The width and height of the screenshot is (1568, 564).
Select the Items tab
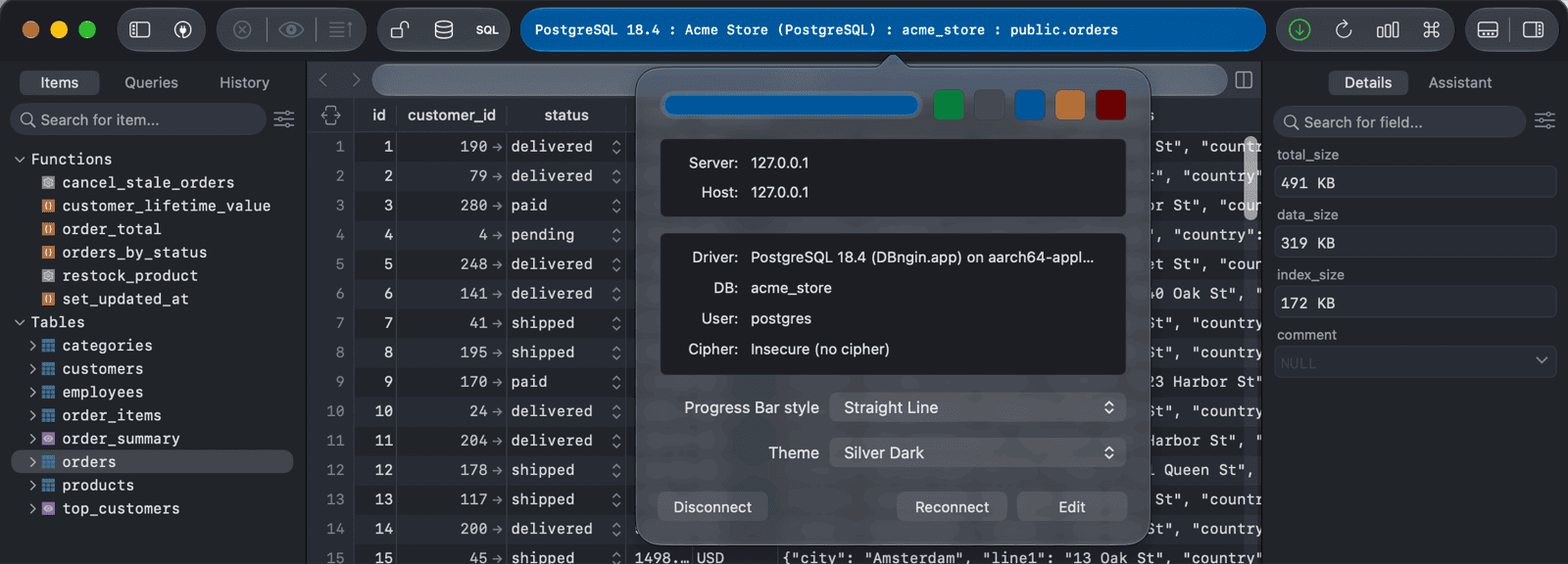click(x=60, y=82)
